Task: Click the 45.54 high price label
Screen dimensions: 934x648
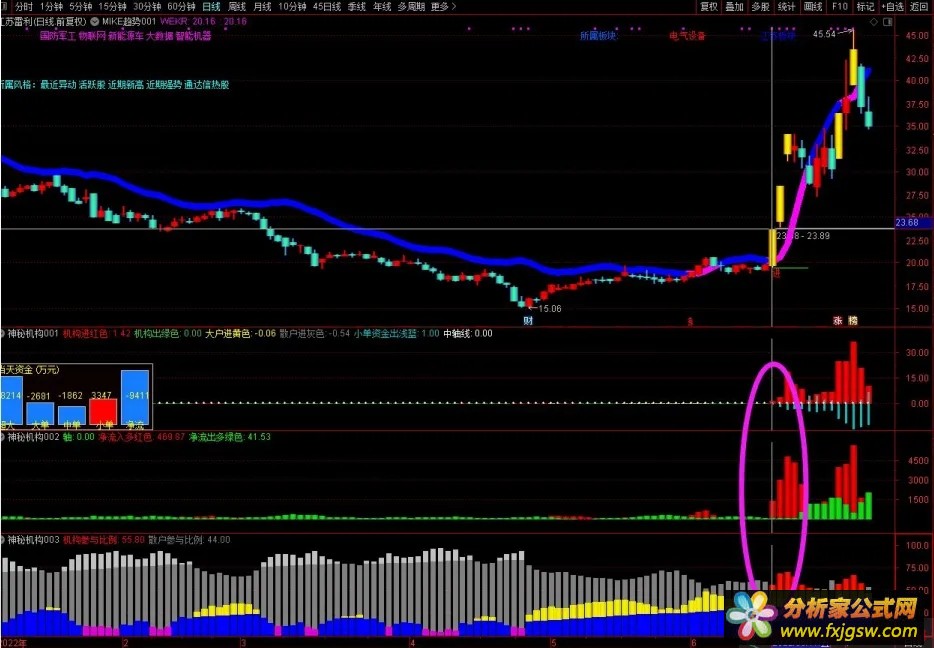Action: click(824, 35)
